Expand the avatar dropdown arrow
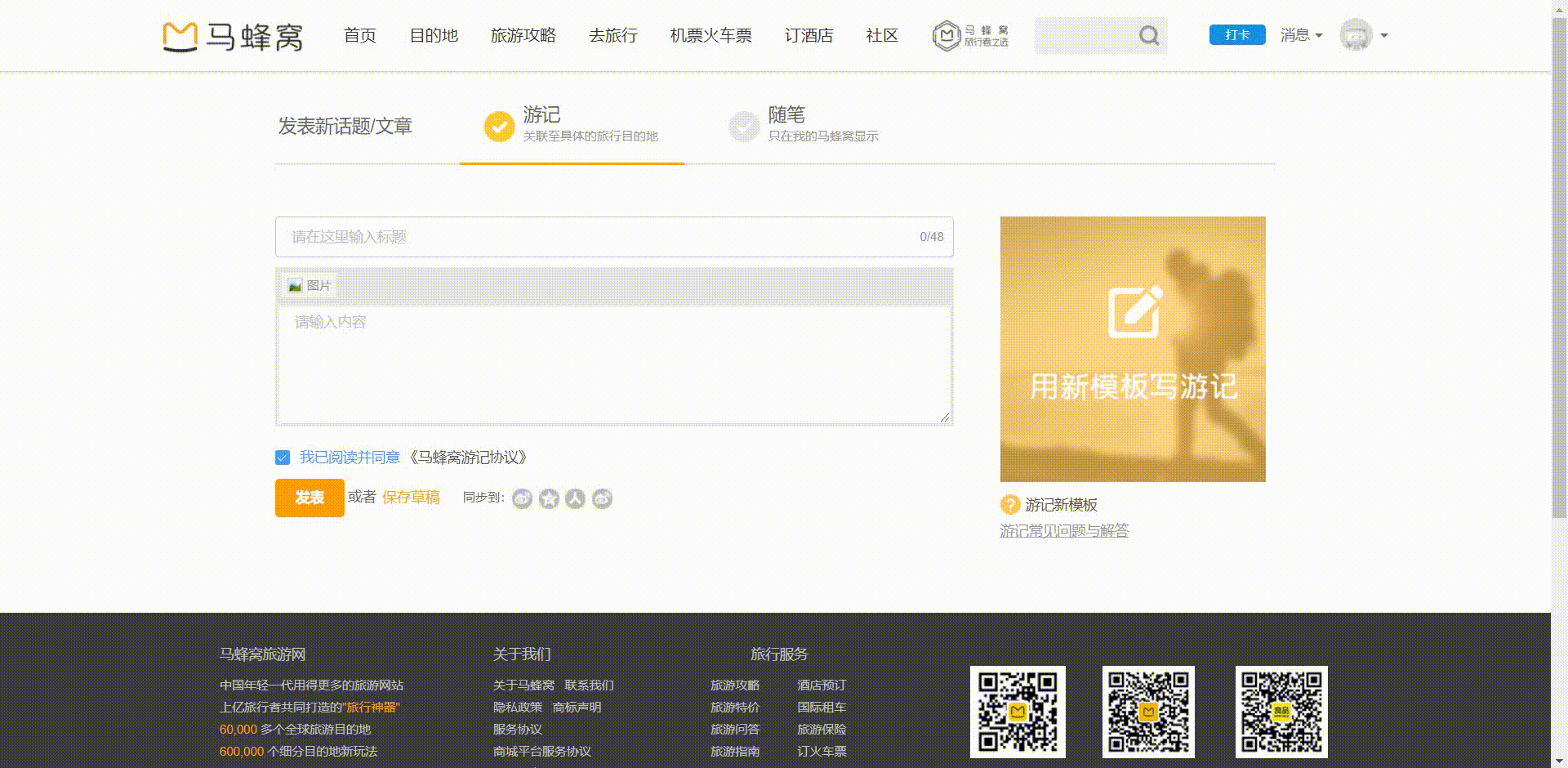Screen dimensions: 1568x768 coord(1383,36)
